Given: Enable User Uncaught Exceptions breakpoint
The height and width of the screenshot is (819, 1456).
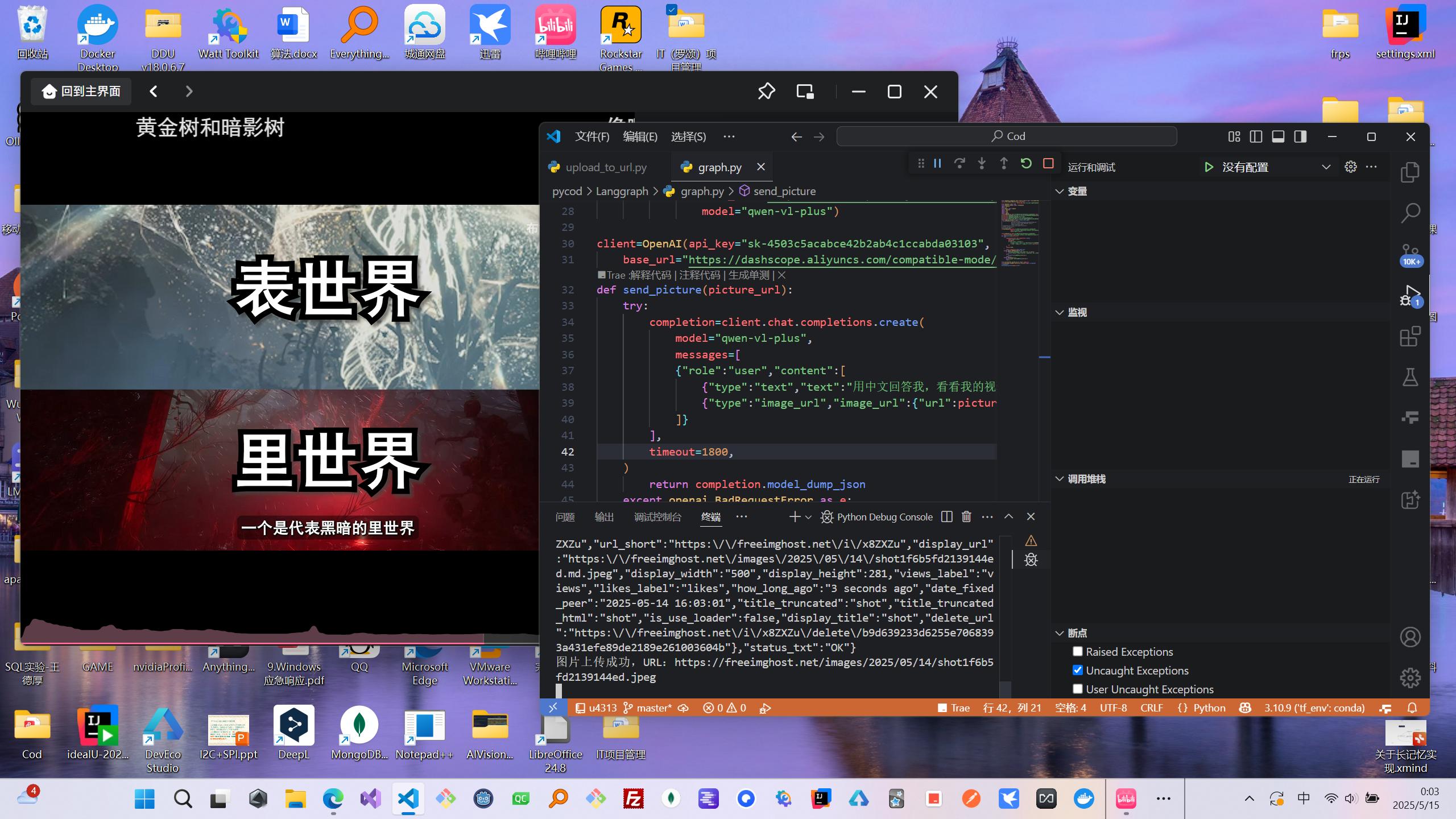Looking at the screenshot, I should 1077,689.
